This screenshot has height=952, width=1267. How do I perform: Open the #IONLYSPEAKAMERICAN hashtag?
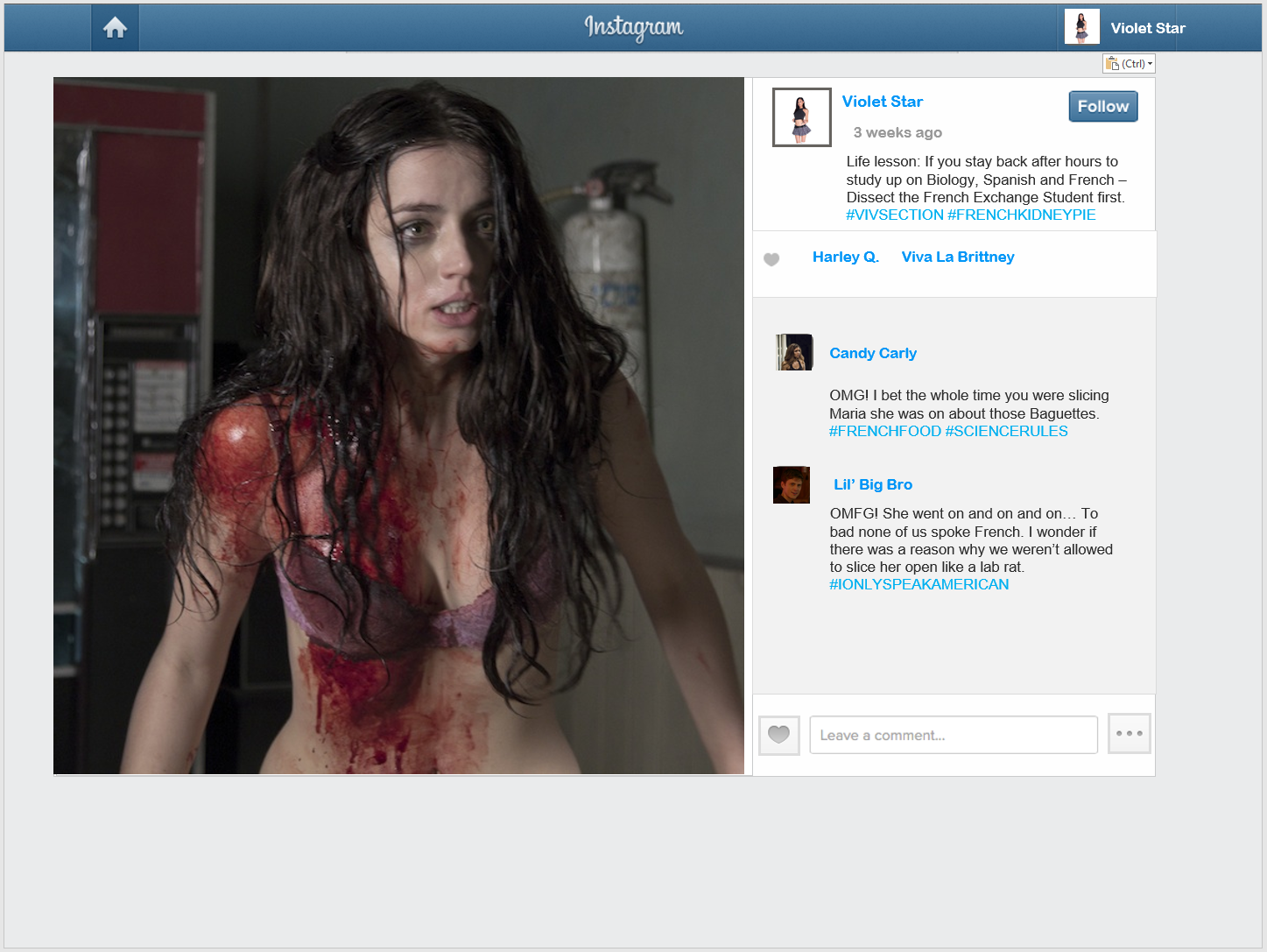pyautogui.click(x=919, y=585)
